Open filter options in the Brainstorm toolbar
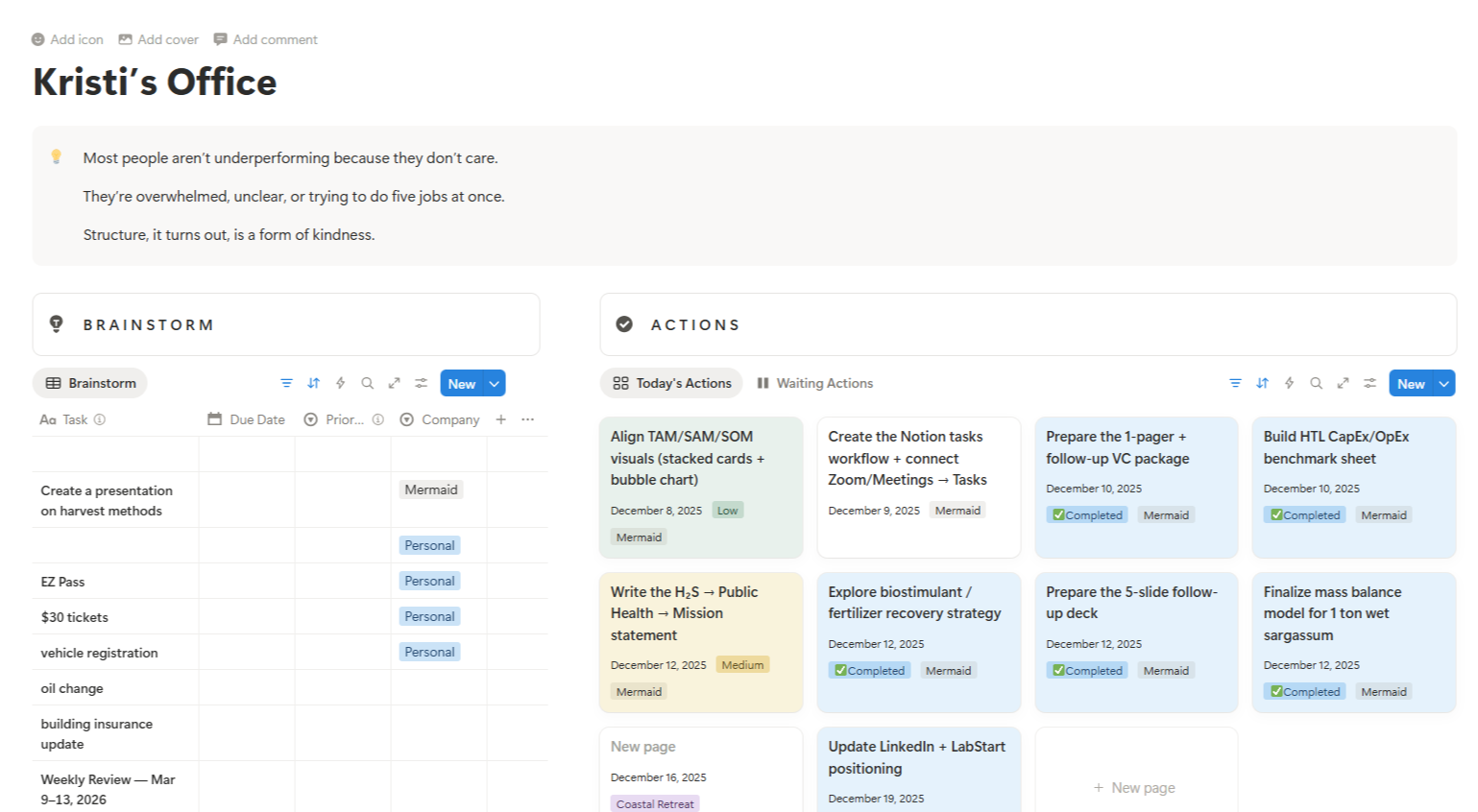1478x812 pixels. pos(286,382)
